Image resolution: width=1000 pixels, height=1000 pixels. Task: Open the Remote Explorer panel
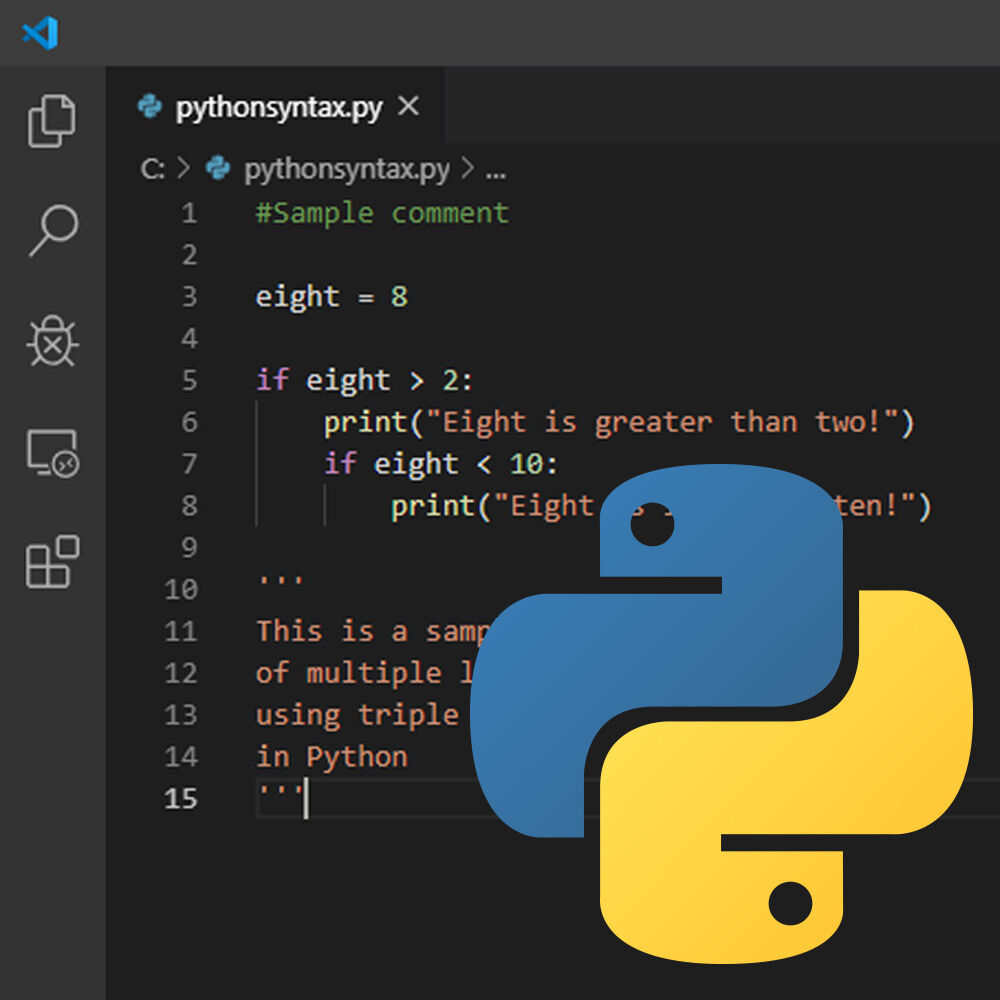pyautogui.click(x=52, y=453)
